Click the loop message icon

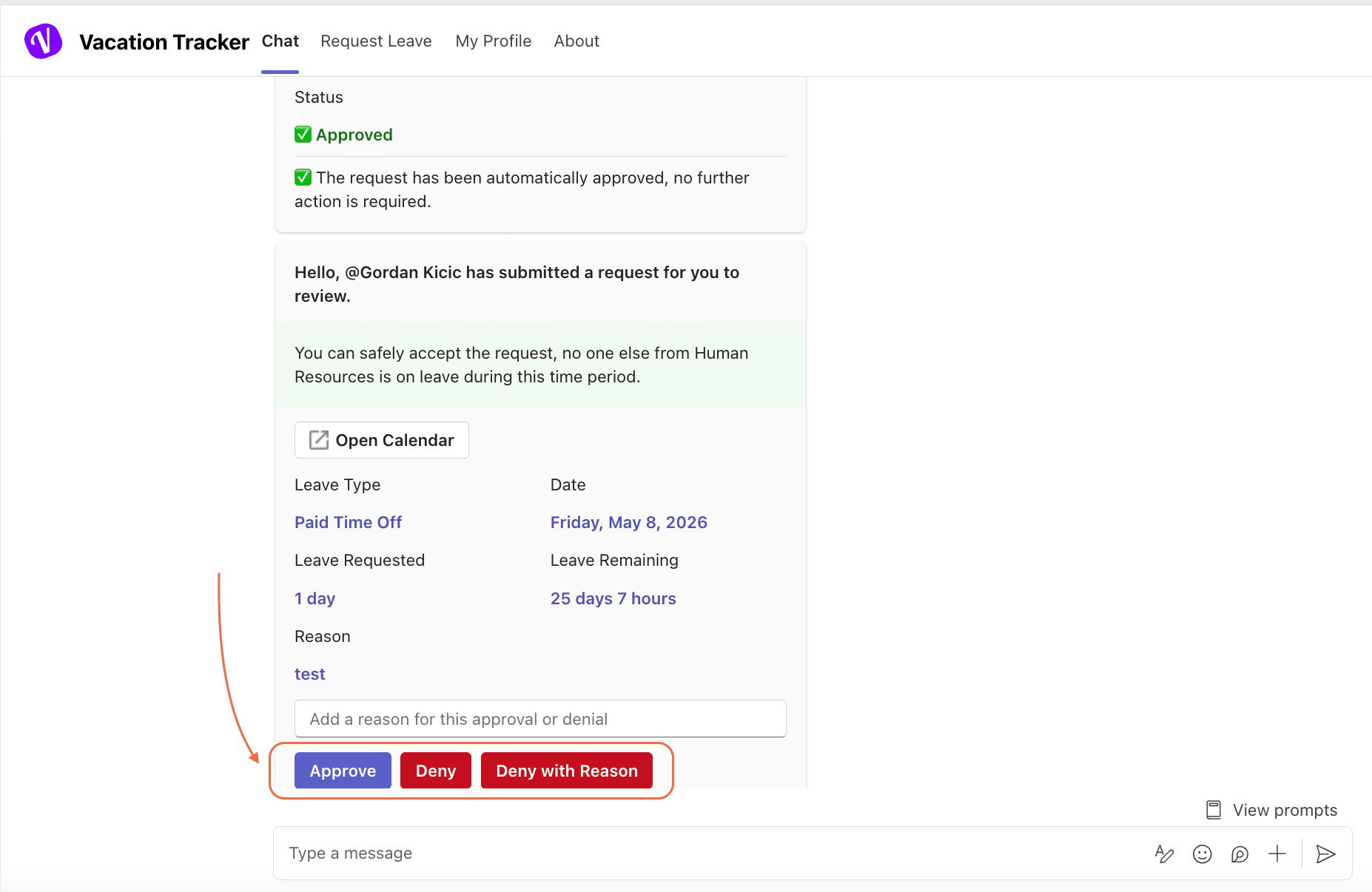1240,854
